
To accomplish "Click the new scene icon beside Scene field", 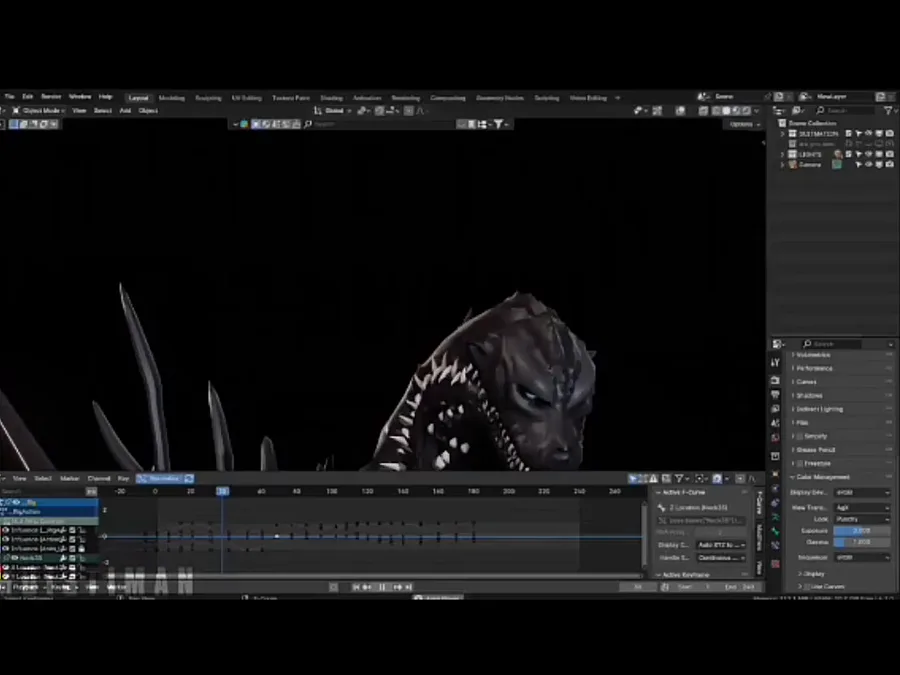I will (x=779, y=97).
